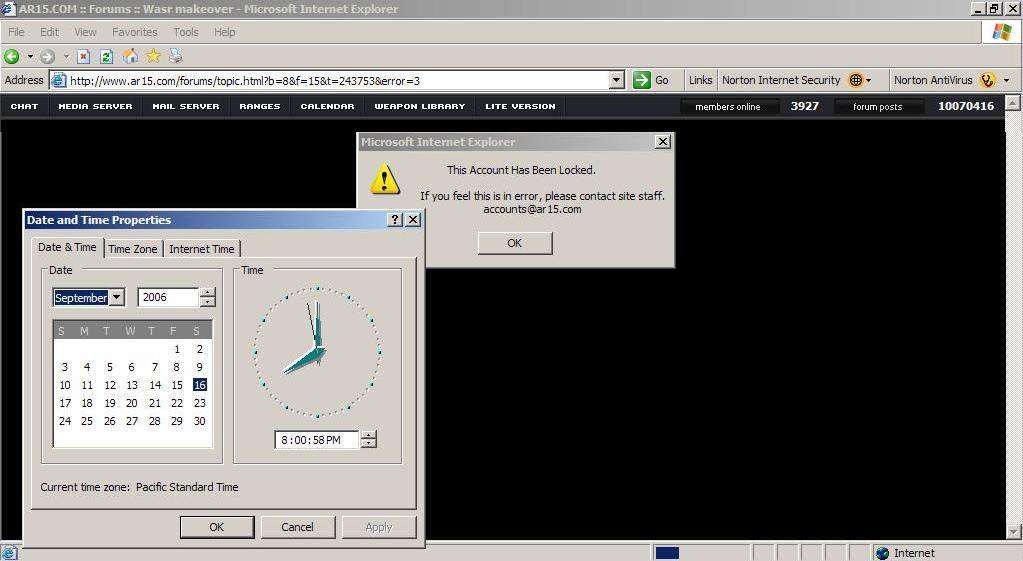Click the Windows flag logo
This screenshot has width=1023, height=561.
coord(1001,32)
